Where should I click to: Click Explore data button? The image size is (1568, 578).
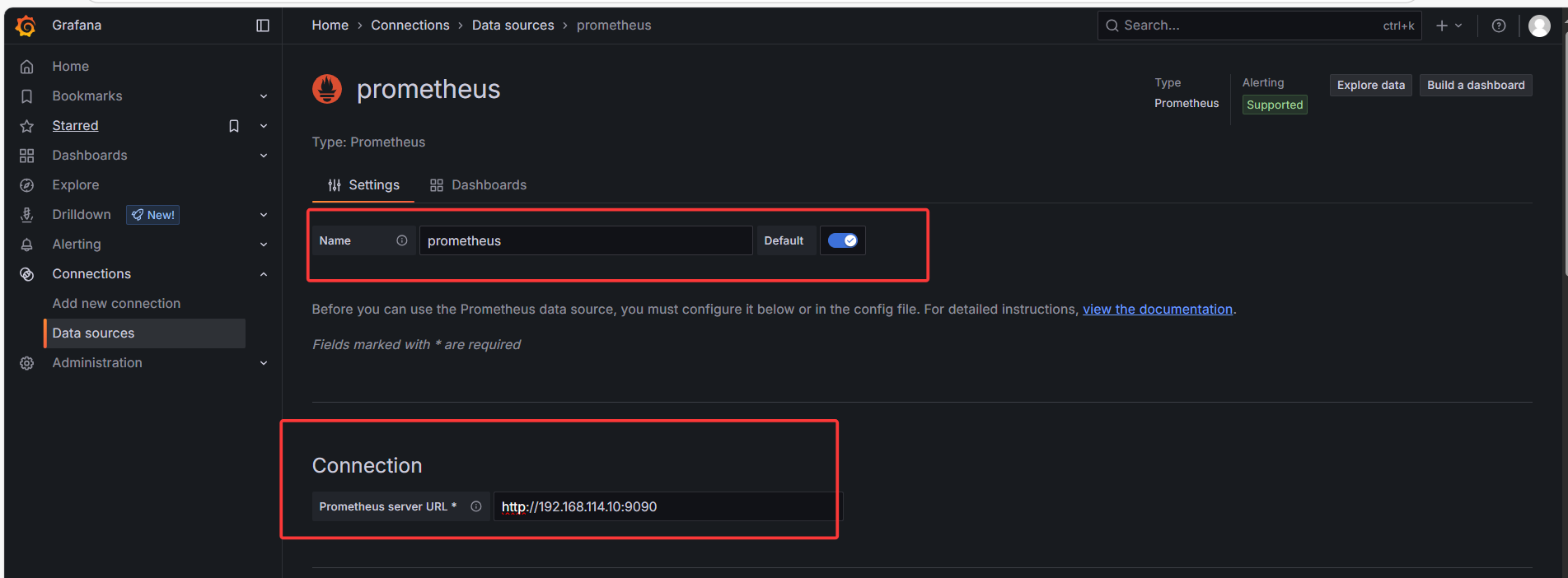1370,85
